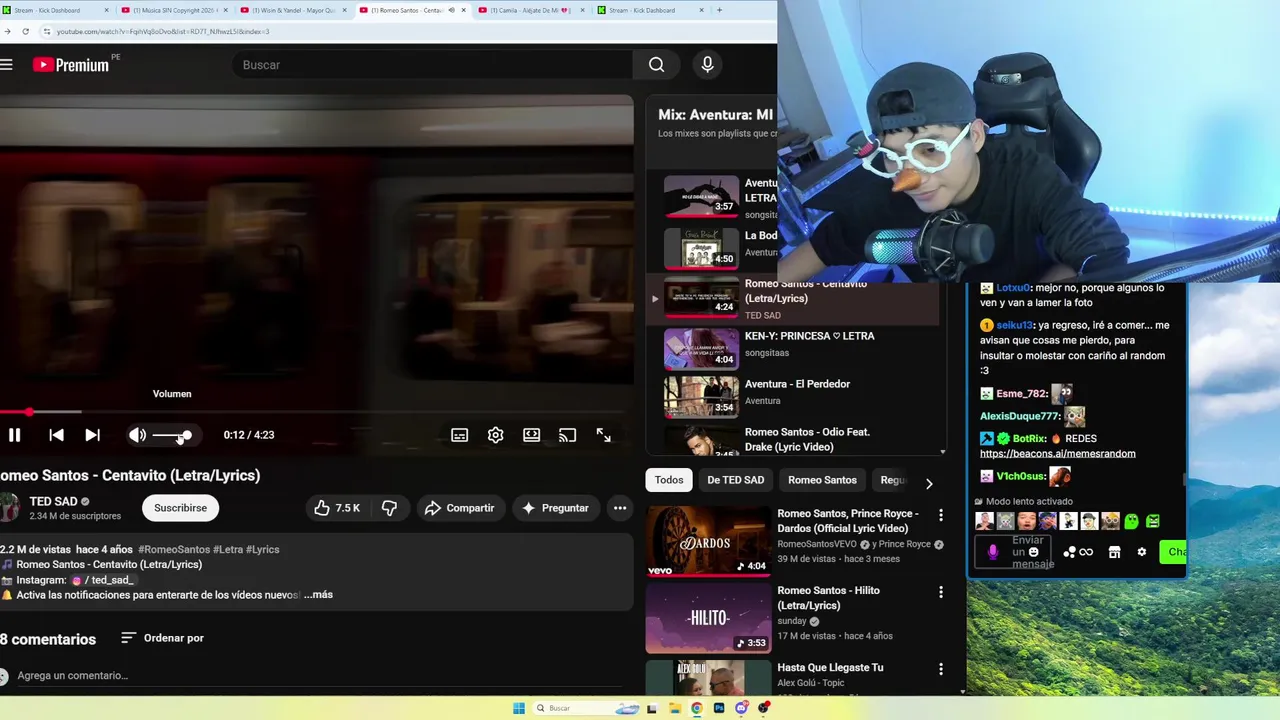Select the De TED SAD chip
1280x720 pixels.
pos(736,480)
